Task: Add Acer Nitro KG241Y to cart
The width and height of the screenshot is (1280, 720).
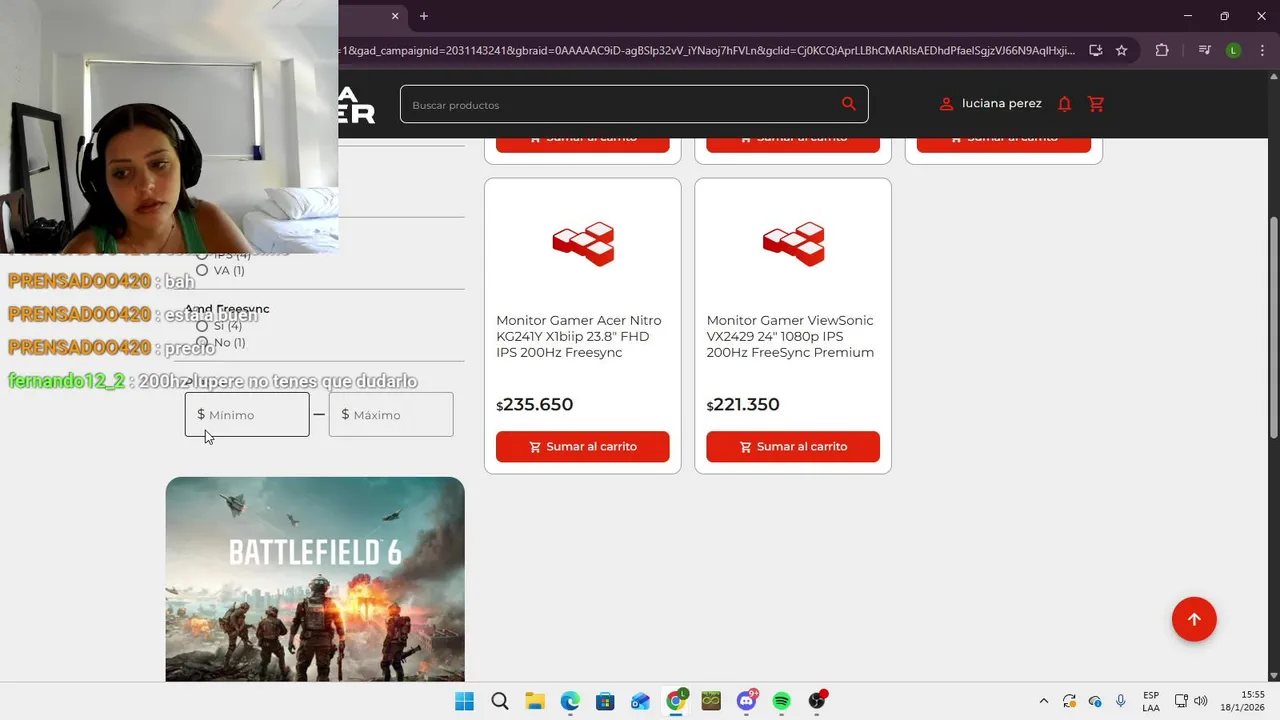Action: (x=583, y=447)
